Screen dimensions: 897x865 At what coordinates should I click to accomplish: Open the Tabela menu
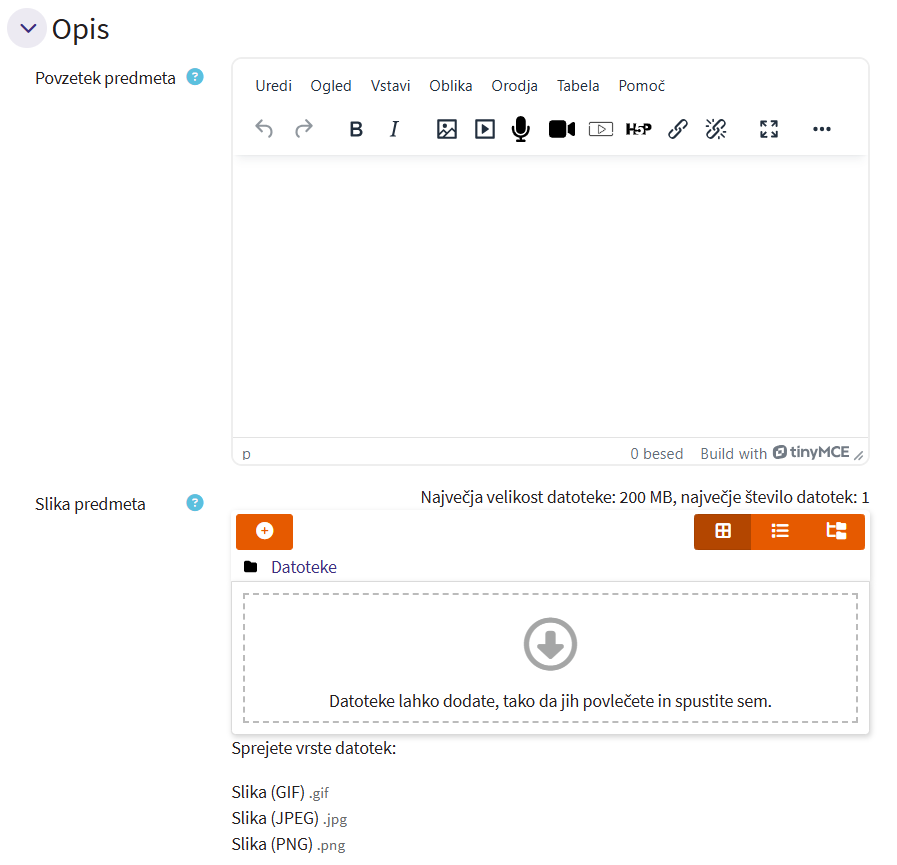tap(578, 86)
